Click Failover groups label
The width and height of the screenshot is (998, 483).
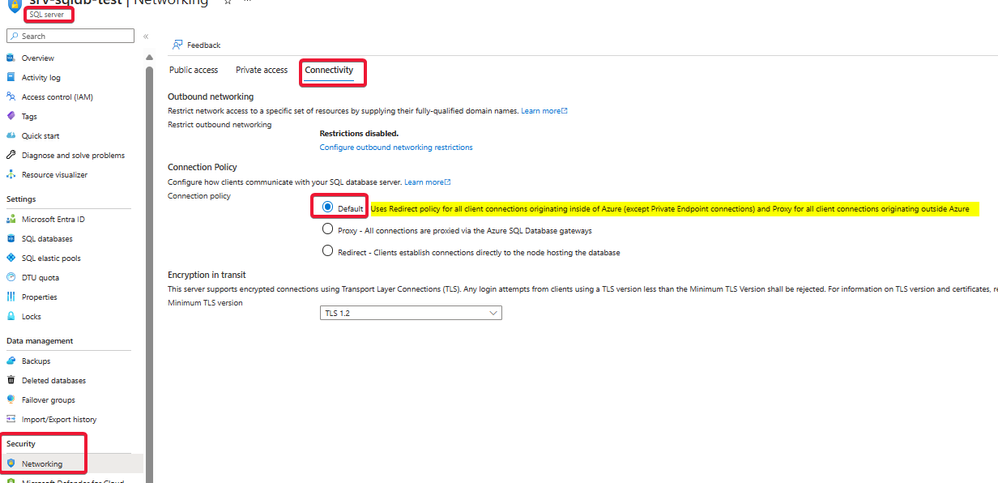48,400
